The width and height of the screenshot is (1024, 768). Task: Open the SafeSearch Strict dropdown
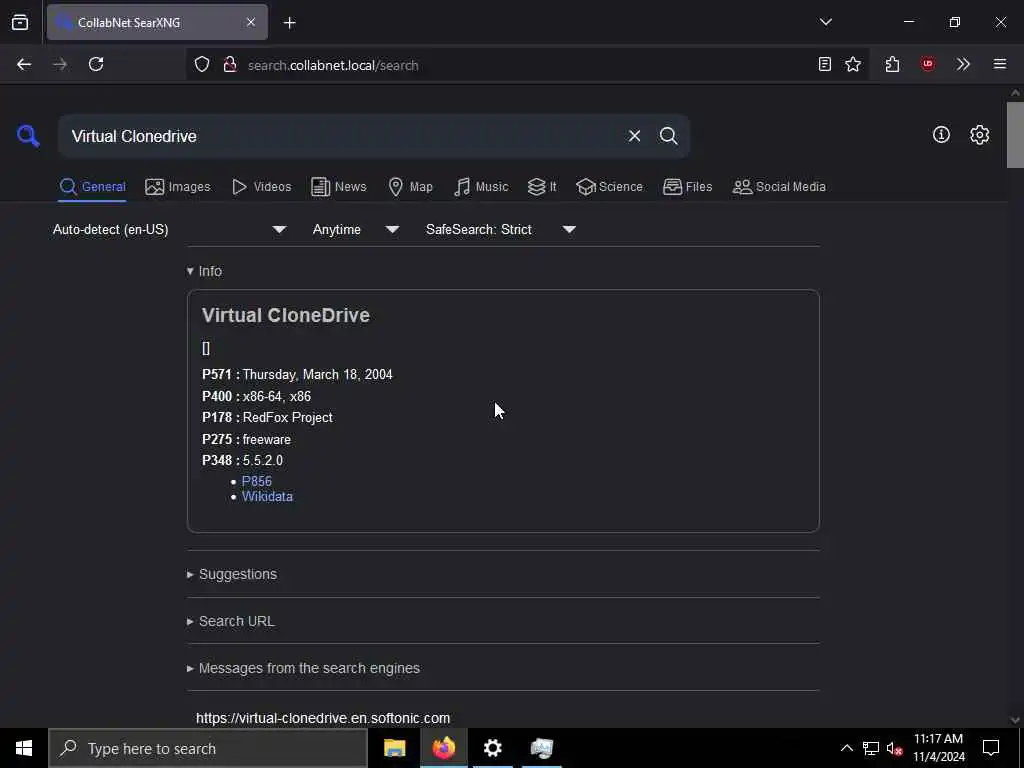pyautogui.click(x=500, y=229)
